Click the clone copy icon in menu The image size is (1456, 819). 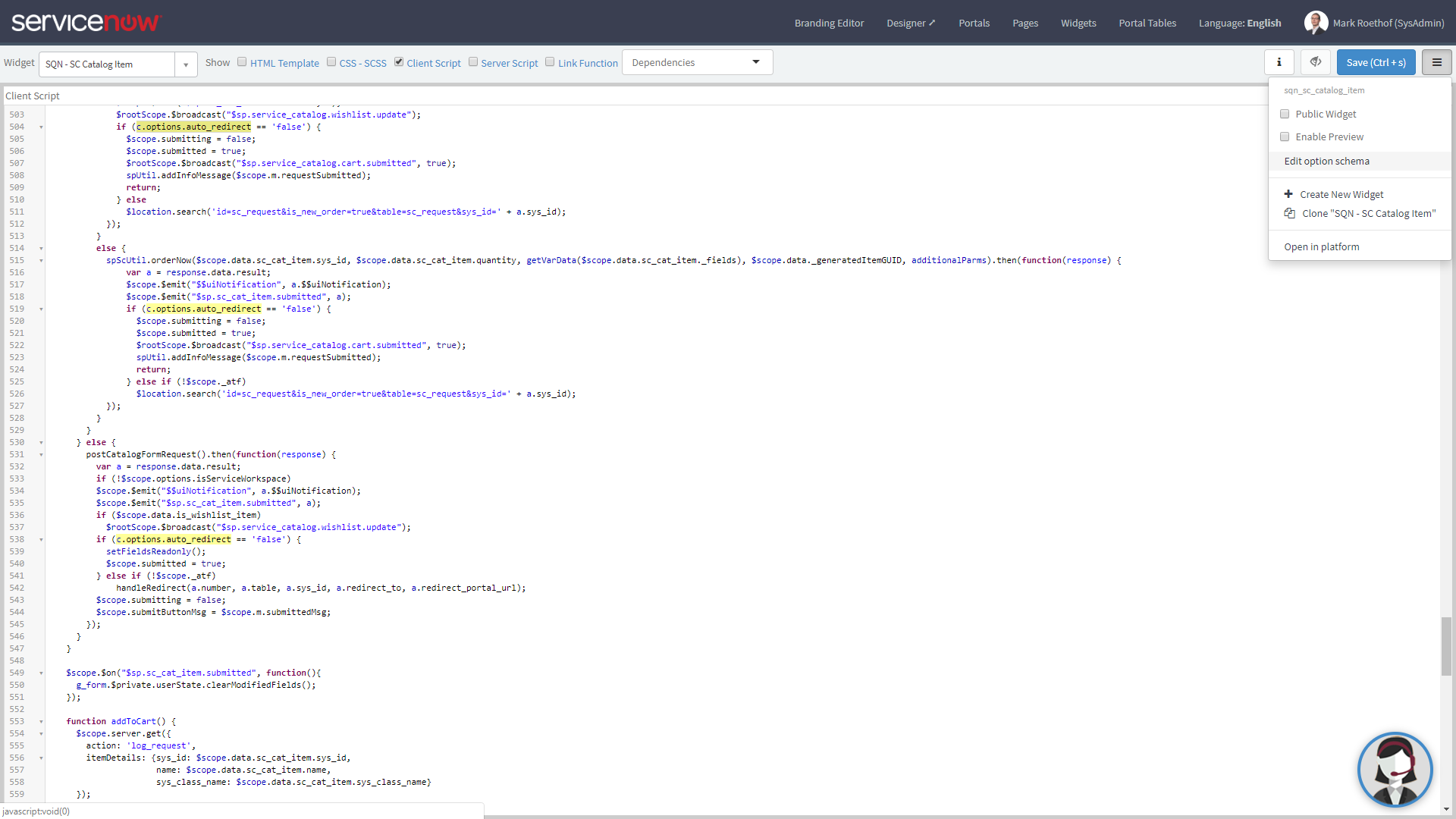pos(1289,213)
